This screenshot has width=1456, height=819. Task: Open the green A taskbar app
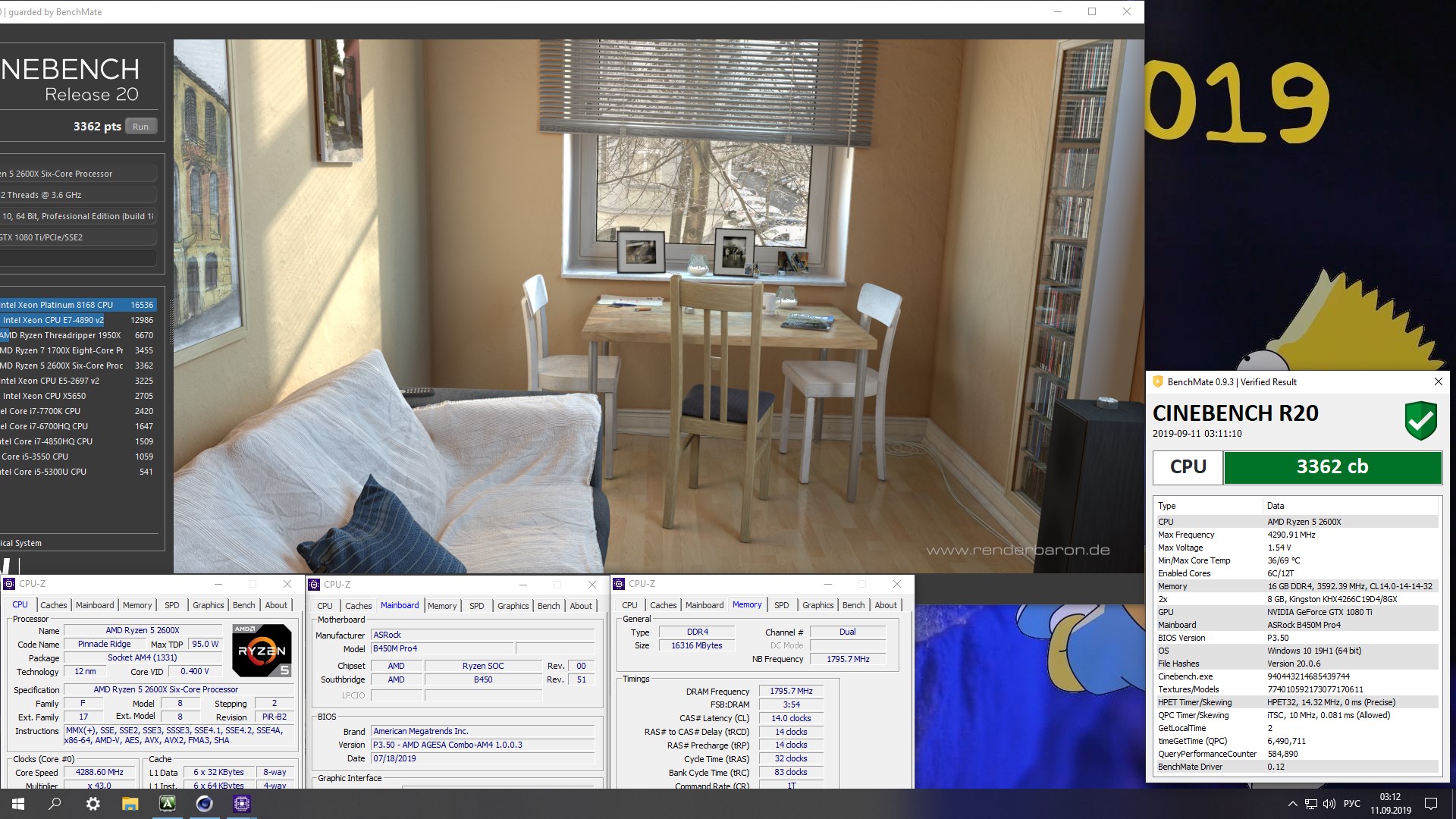[167, 804]
